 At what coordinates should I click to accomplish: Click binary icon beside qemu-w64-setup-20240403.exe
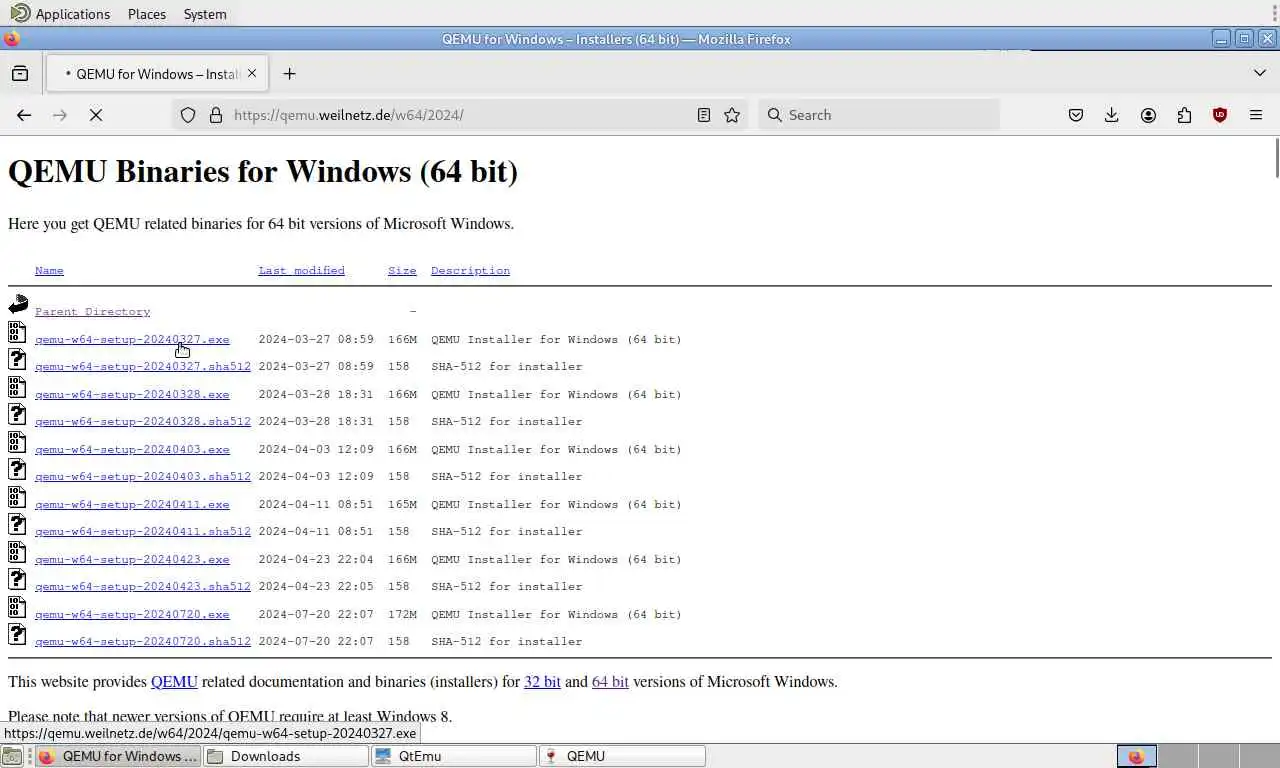pyautogui.click(x=17, y=442)
